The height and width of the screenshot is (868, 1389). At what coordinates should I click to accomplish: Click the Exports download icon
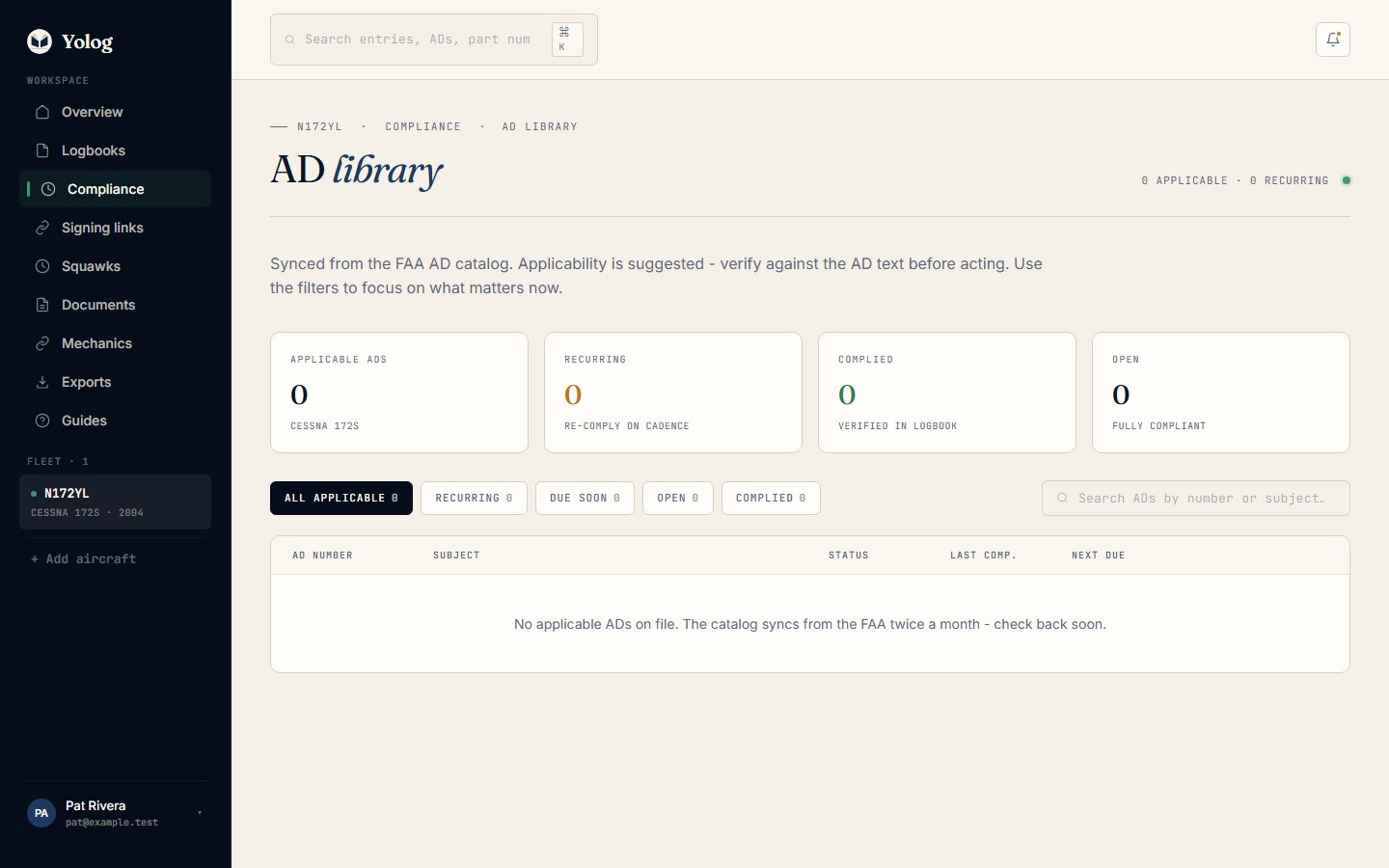(42, 382)
